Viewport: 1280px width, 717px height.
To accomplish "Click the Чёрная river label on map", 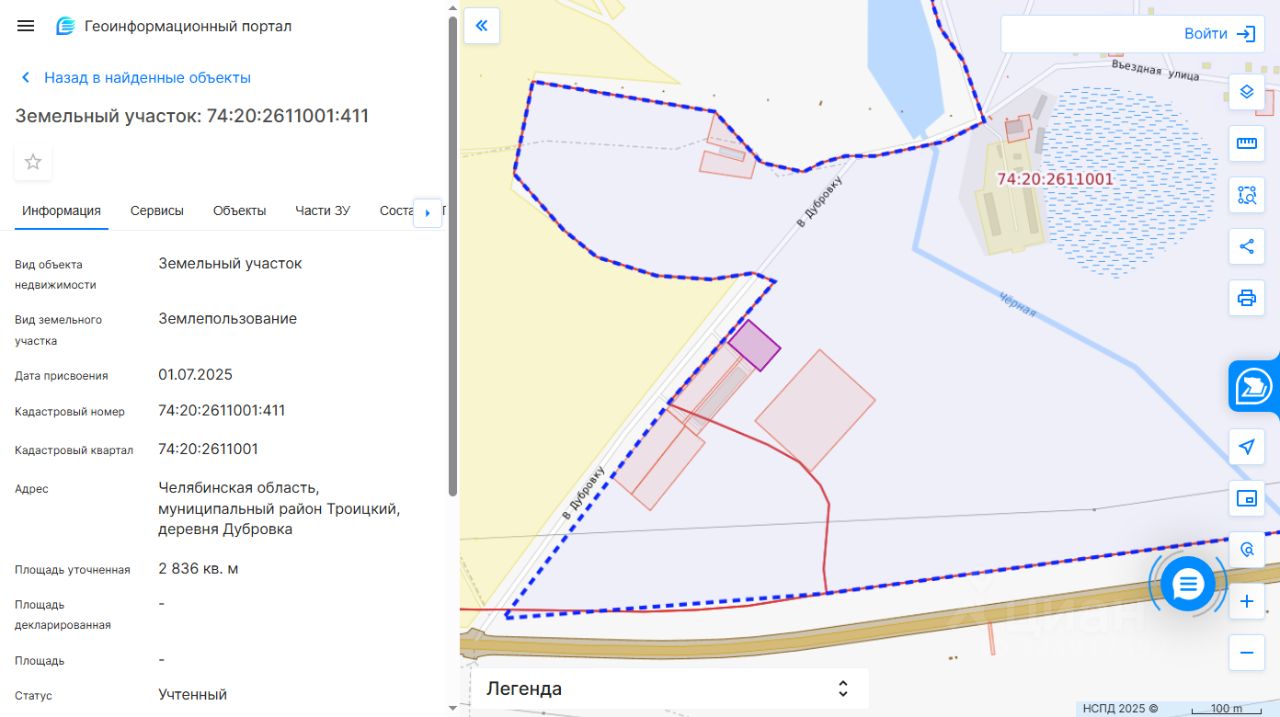I will pos(1018,304).
